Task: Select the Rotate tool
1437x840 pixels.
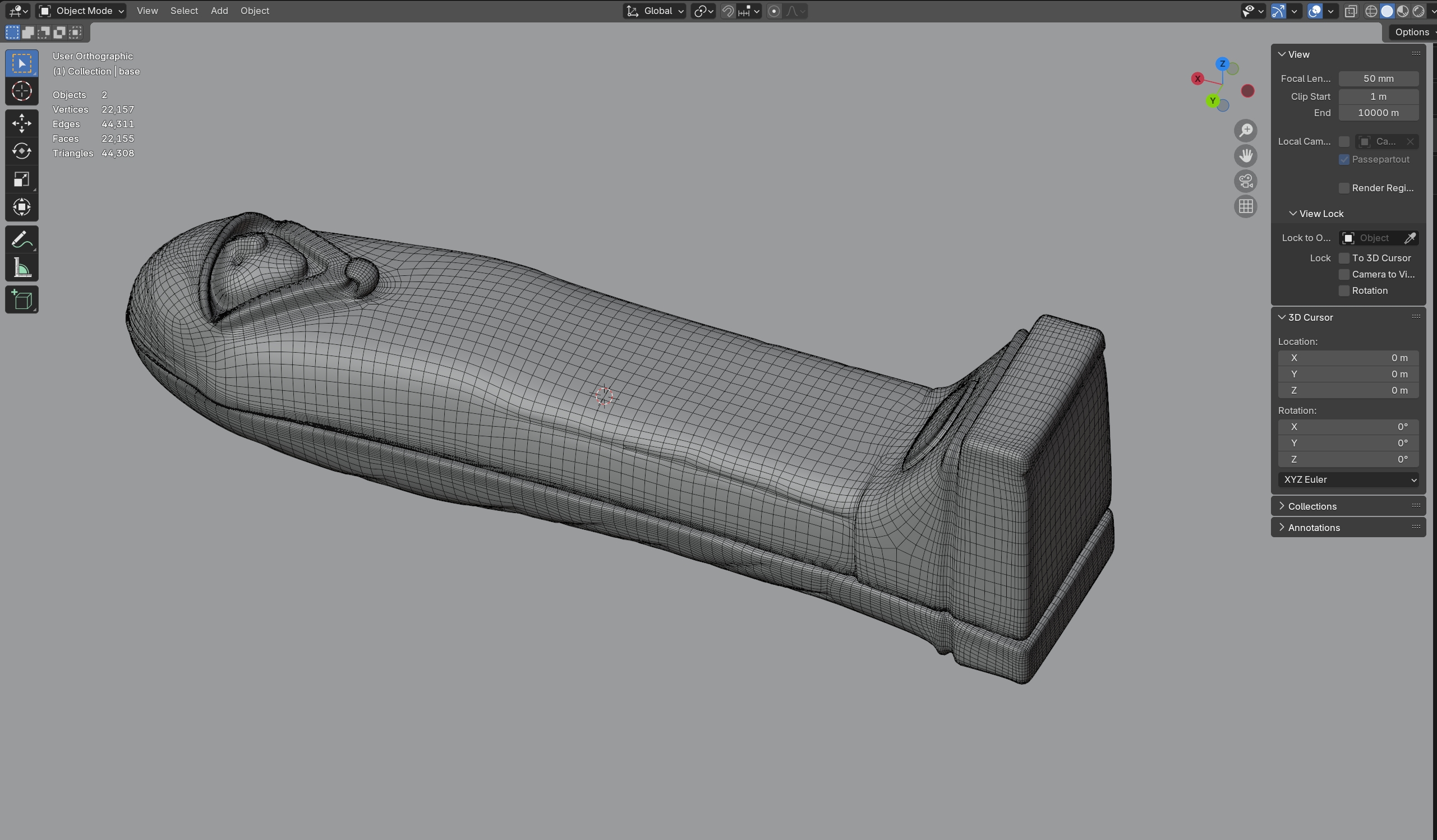Action: pyautogui.click(x=22, y=151)
